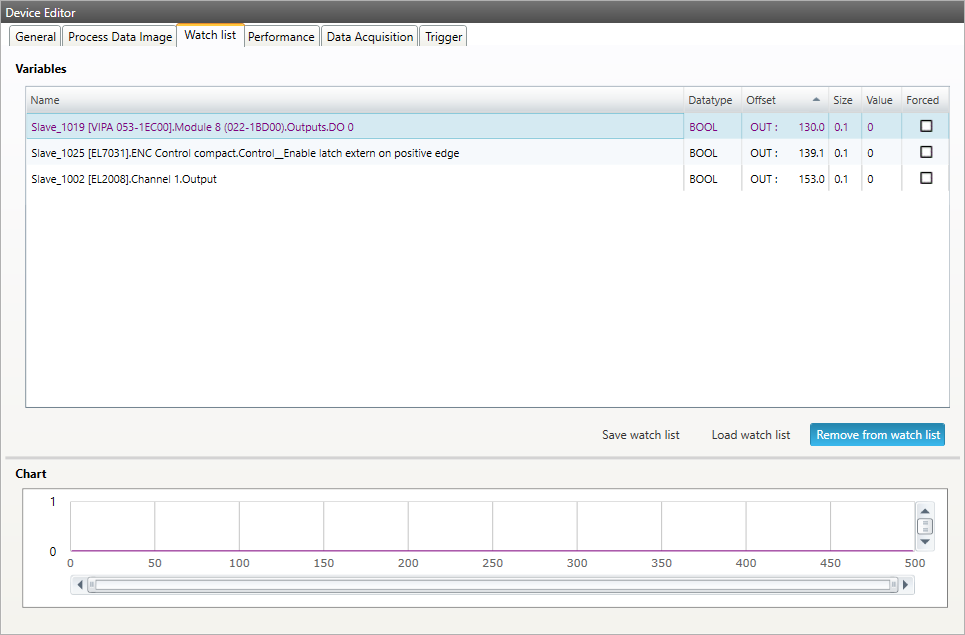Image resolution: width=965 pixels, height=635 pixels.
Task: Click the chart's horizontal scrollbar thumb
Action: (x=495, y=584)
